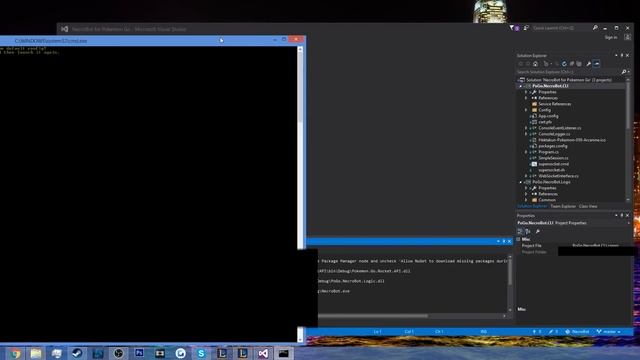
Task: Select the cert.pfx file
Action: pyautogui.click(x=544, y=122)
